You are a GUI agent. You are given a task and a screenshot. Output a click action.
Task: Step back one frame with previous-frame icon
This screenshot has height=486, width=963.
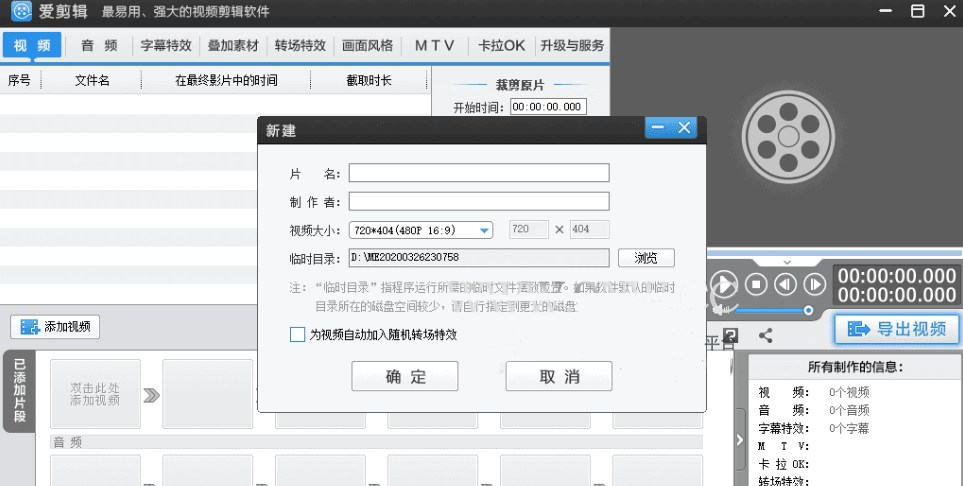[786, 284]
